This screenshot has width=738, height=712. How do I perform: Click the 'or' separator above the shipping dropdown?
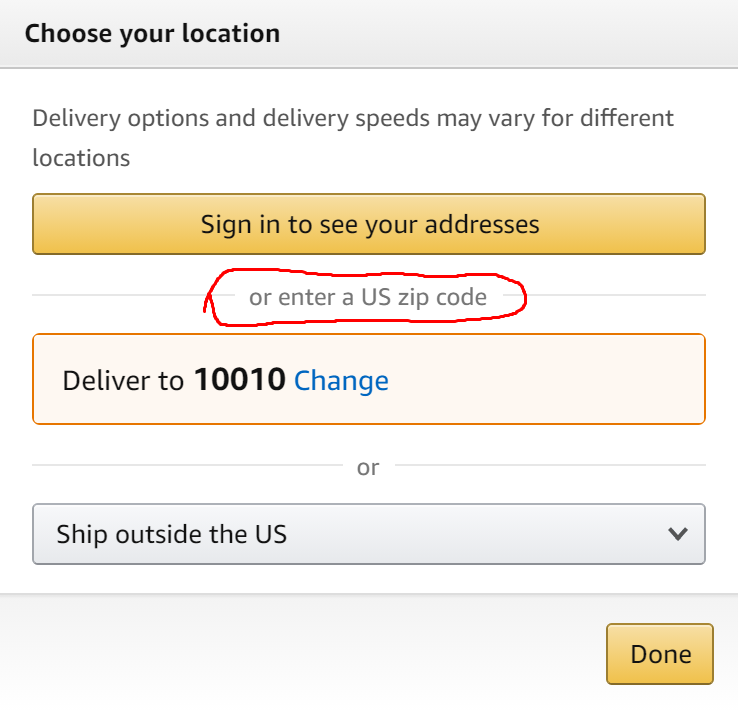pos(368,467)
